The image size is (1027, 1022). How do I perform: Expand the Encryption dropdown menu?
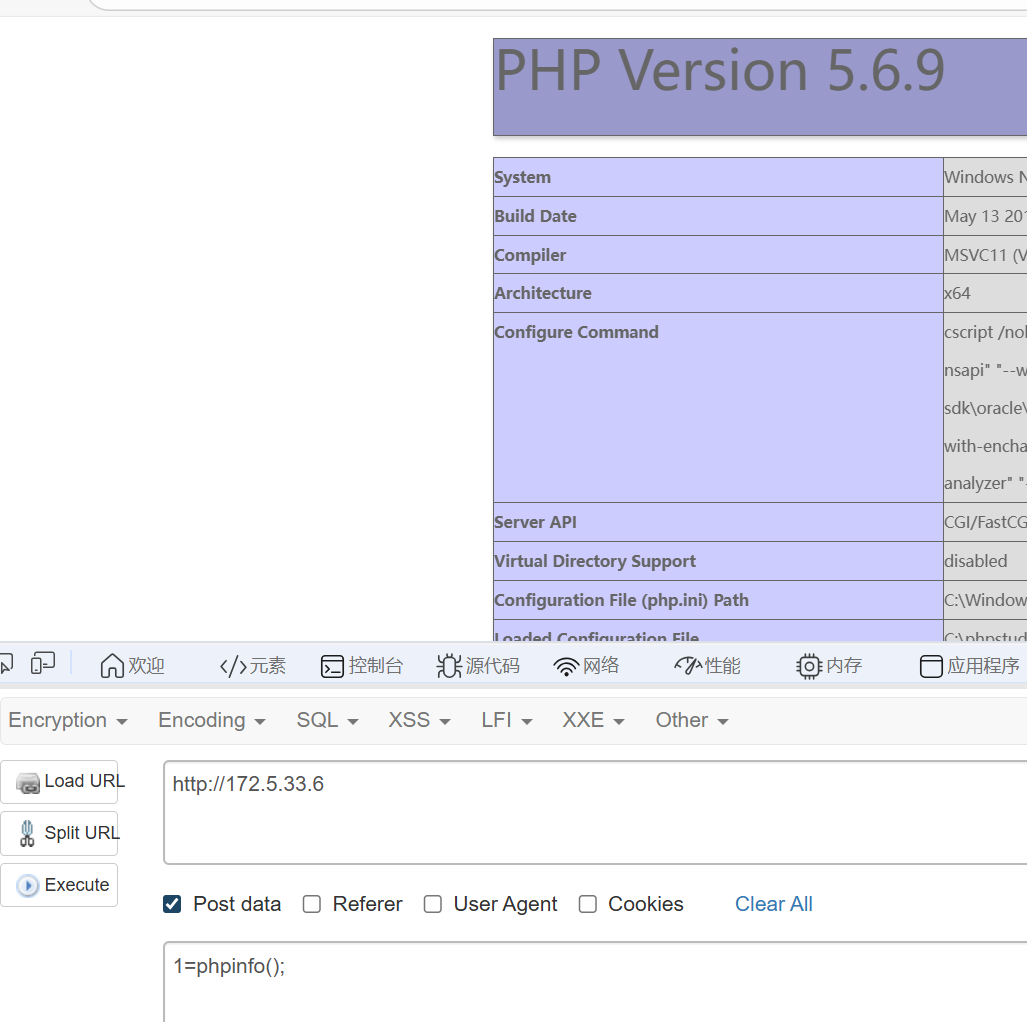(67, 720)
